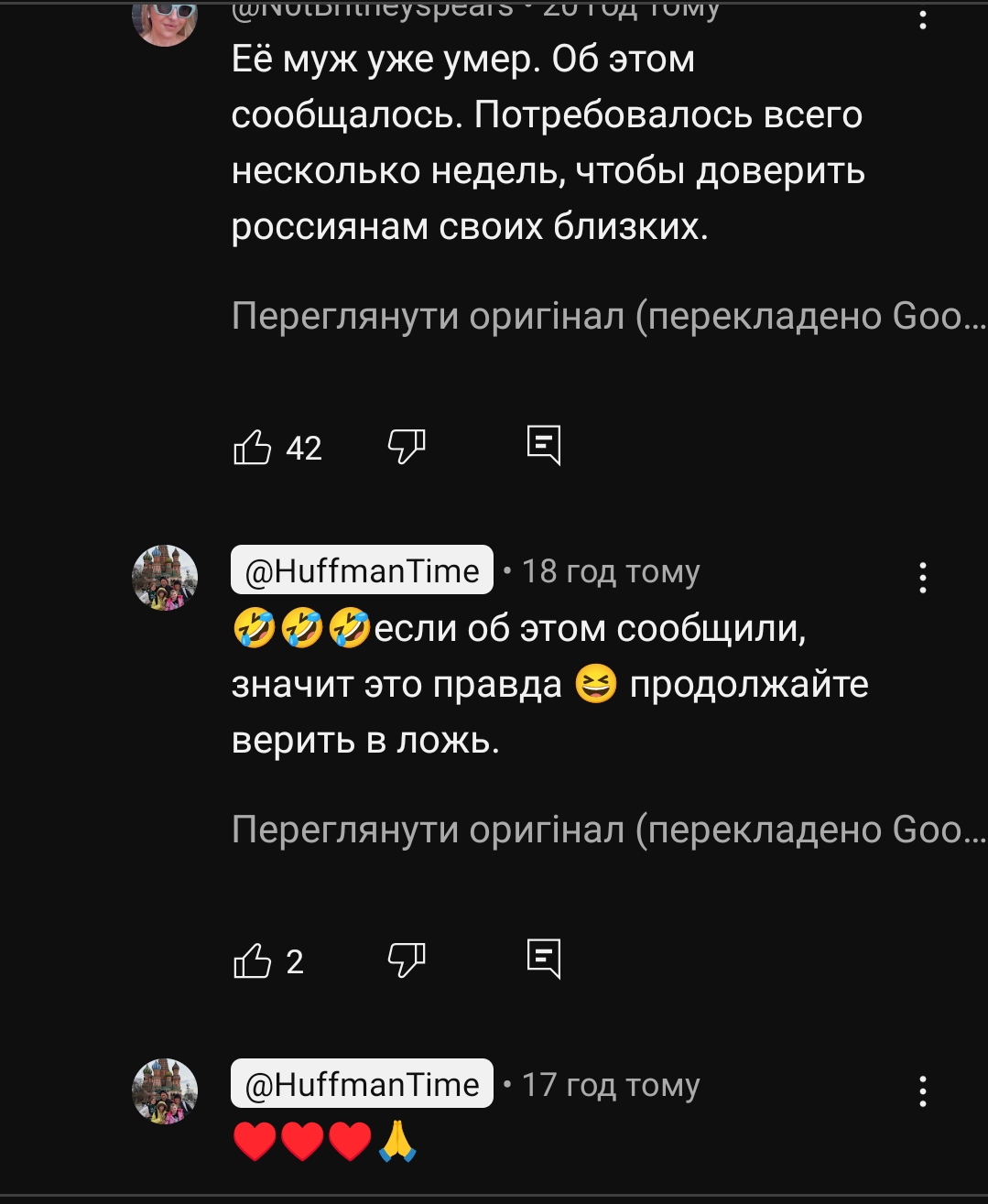
Task: Show original text of the first translated comment
Action: coord(608,316)
